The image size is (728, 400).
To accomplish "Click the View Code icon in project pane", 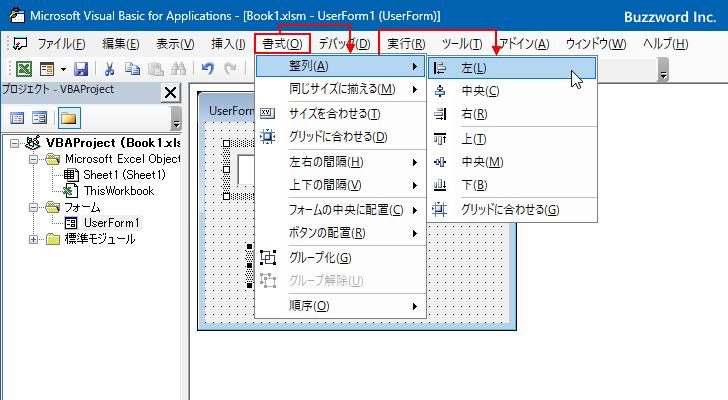I will pyautogui.click(x=17, y=118).
